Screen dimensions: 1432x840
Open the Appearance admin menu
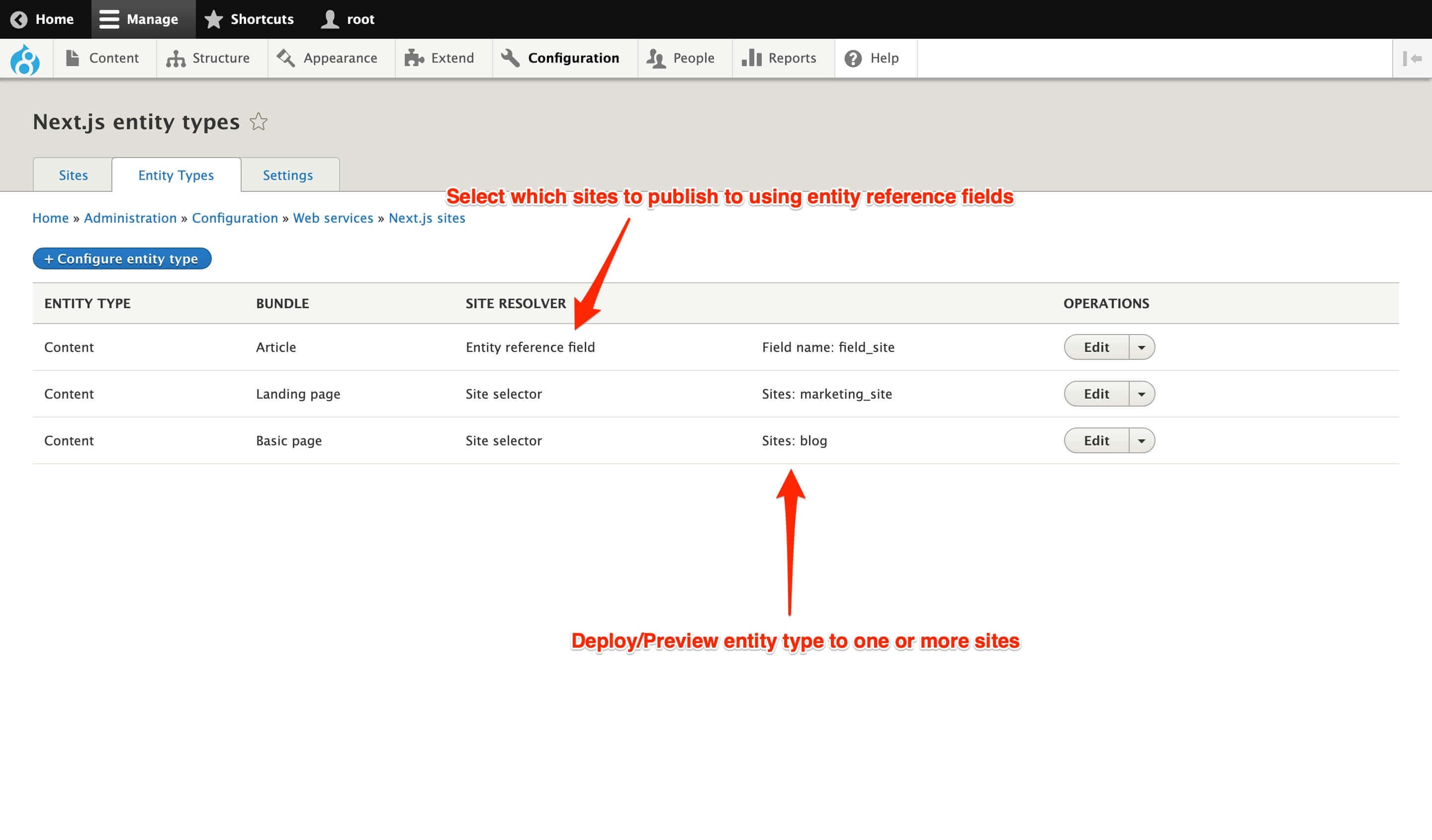coord(331,58)
